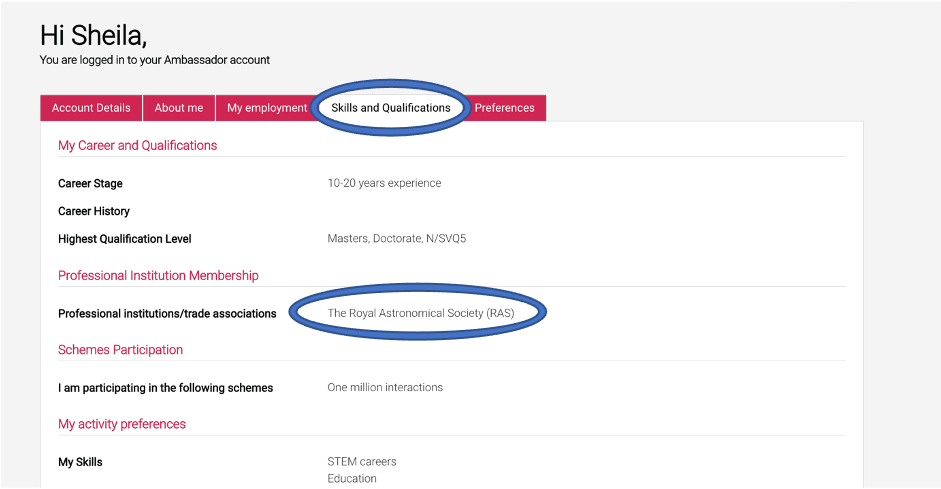Viewport: 941px width, 489px height.
Task: Select the My employment tab
Action: pos(266,108)
